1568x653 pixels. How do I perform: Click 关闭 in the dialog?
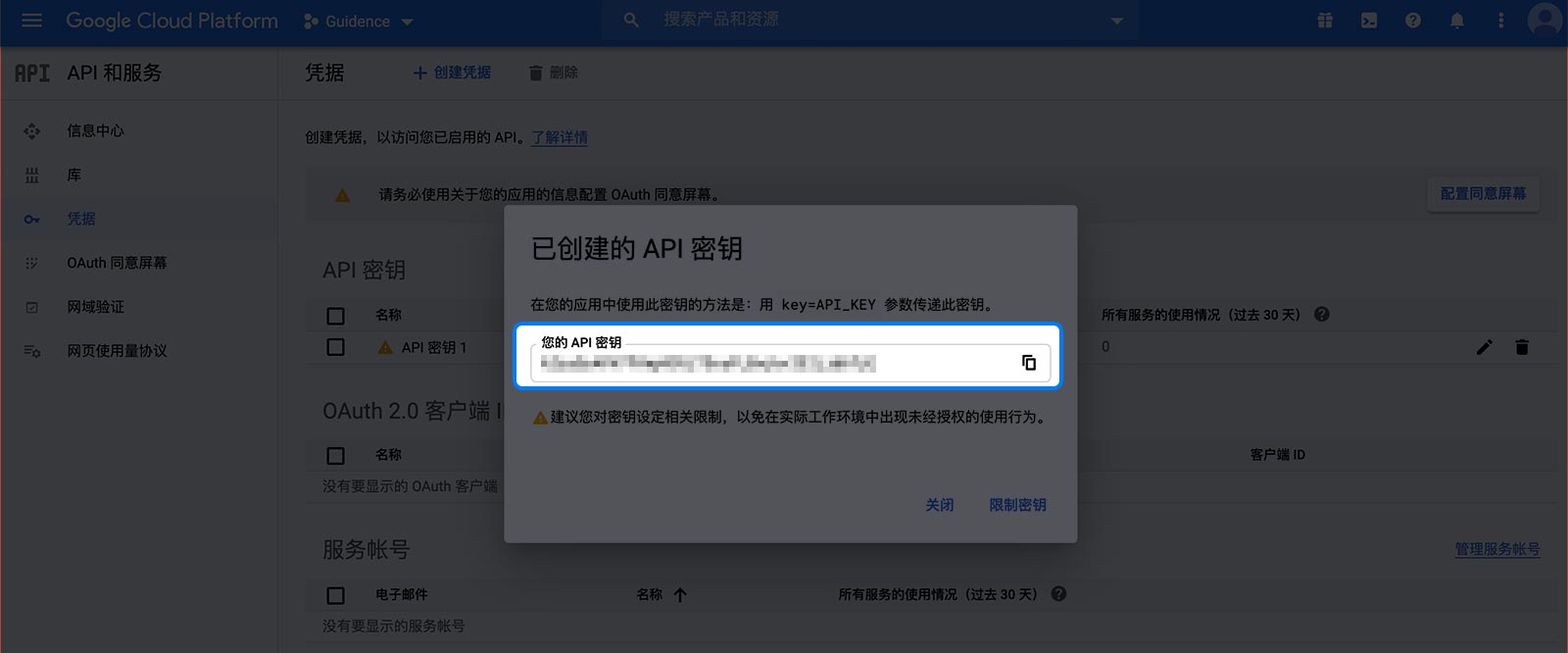click(939, 505)
